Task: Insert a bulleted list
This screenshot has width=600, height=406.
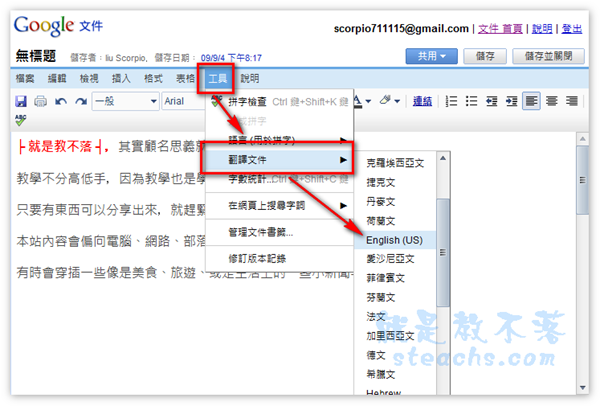Action: coord(471,101)
